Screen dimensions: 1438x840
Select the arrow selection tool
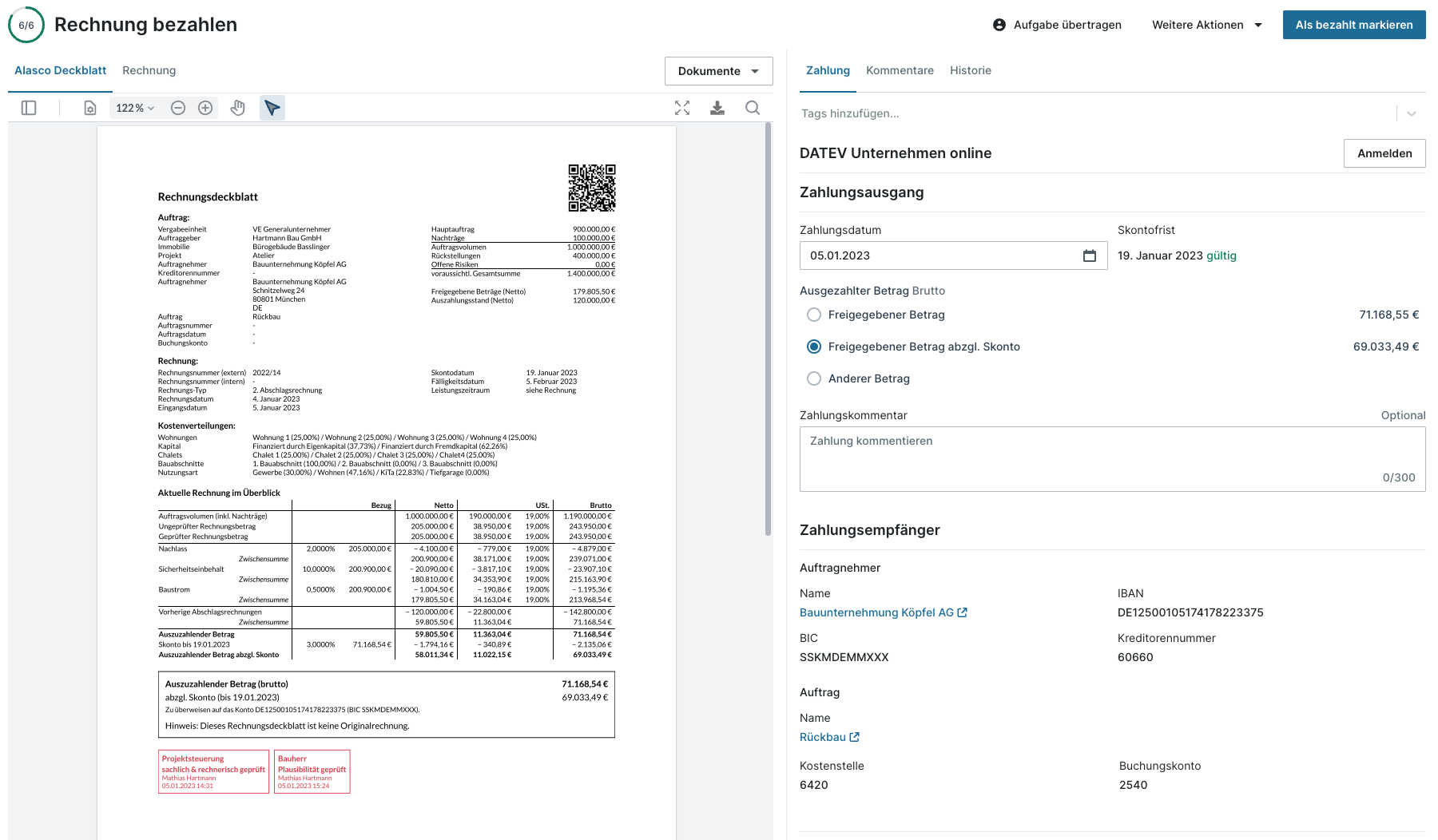272,108
